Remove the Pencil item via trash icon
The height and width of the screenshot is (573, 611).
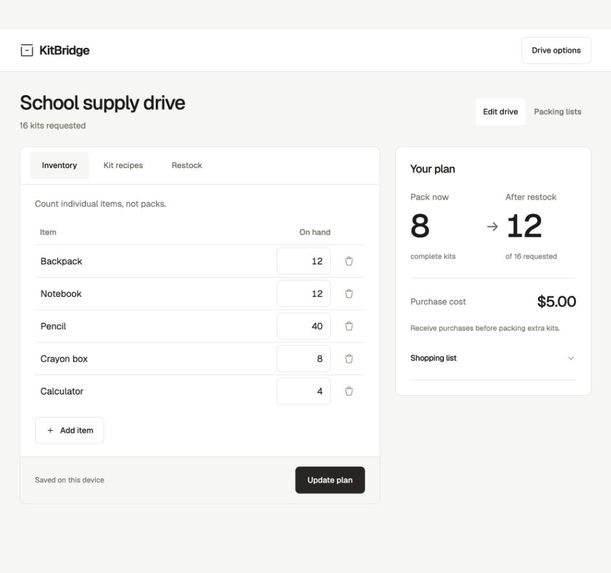[x=349, y=326]
